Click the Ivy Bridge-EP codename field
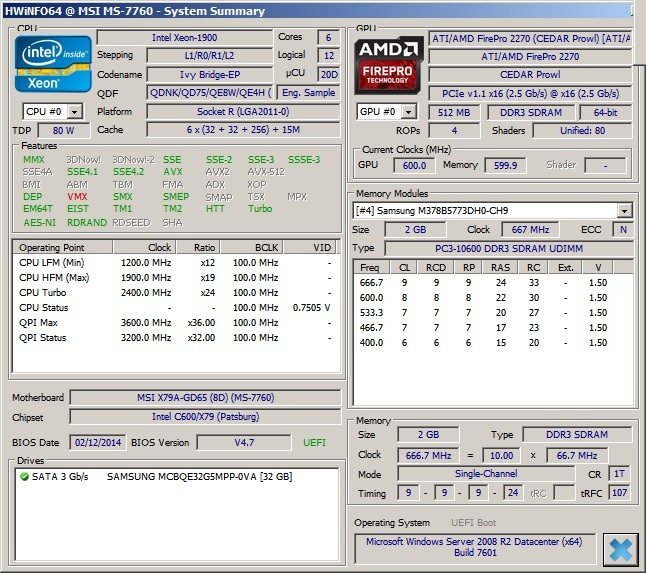 [210, 74]
